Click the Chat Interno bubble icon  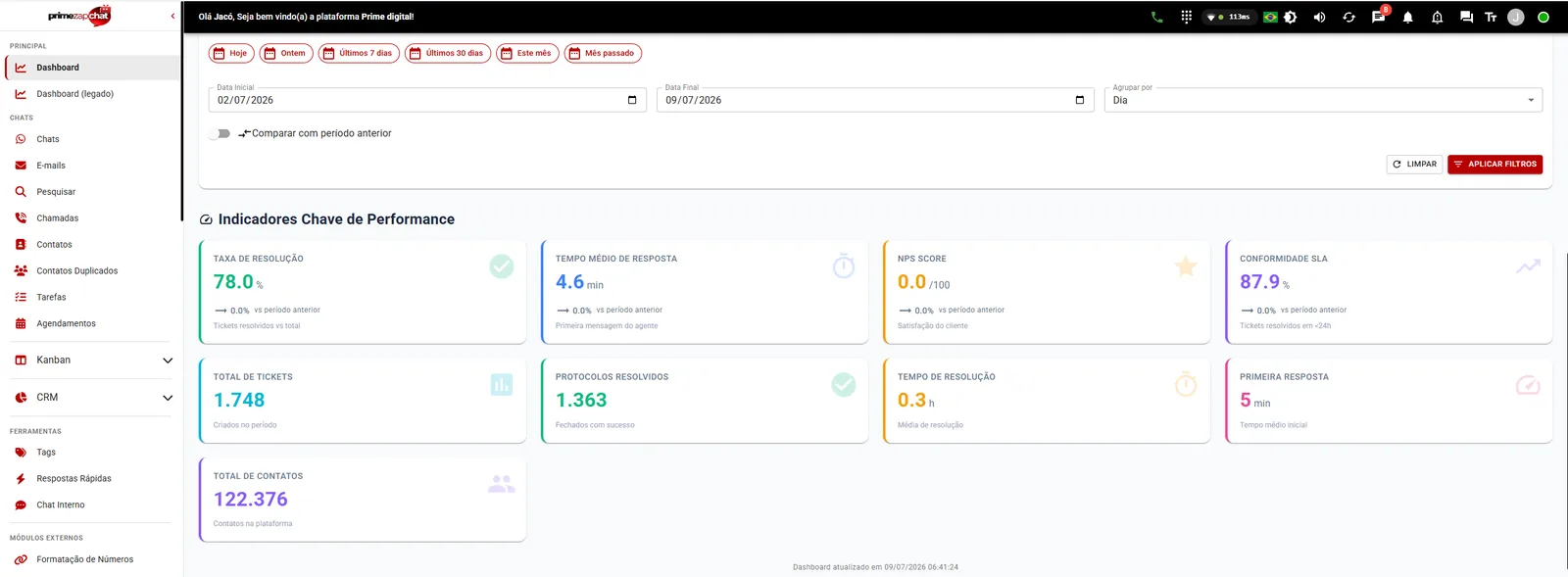(x=21, y=505)
